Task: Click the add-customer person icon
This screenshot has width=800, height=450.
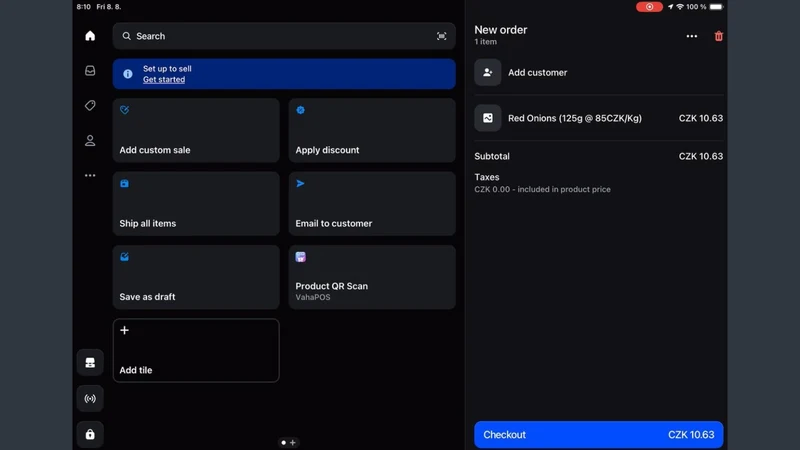Action: 488,72
